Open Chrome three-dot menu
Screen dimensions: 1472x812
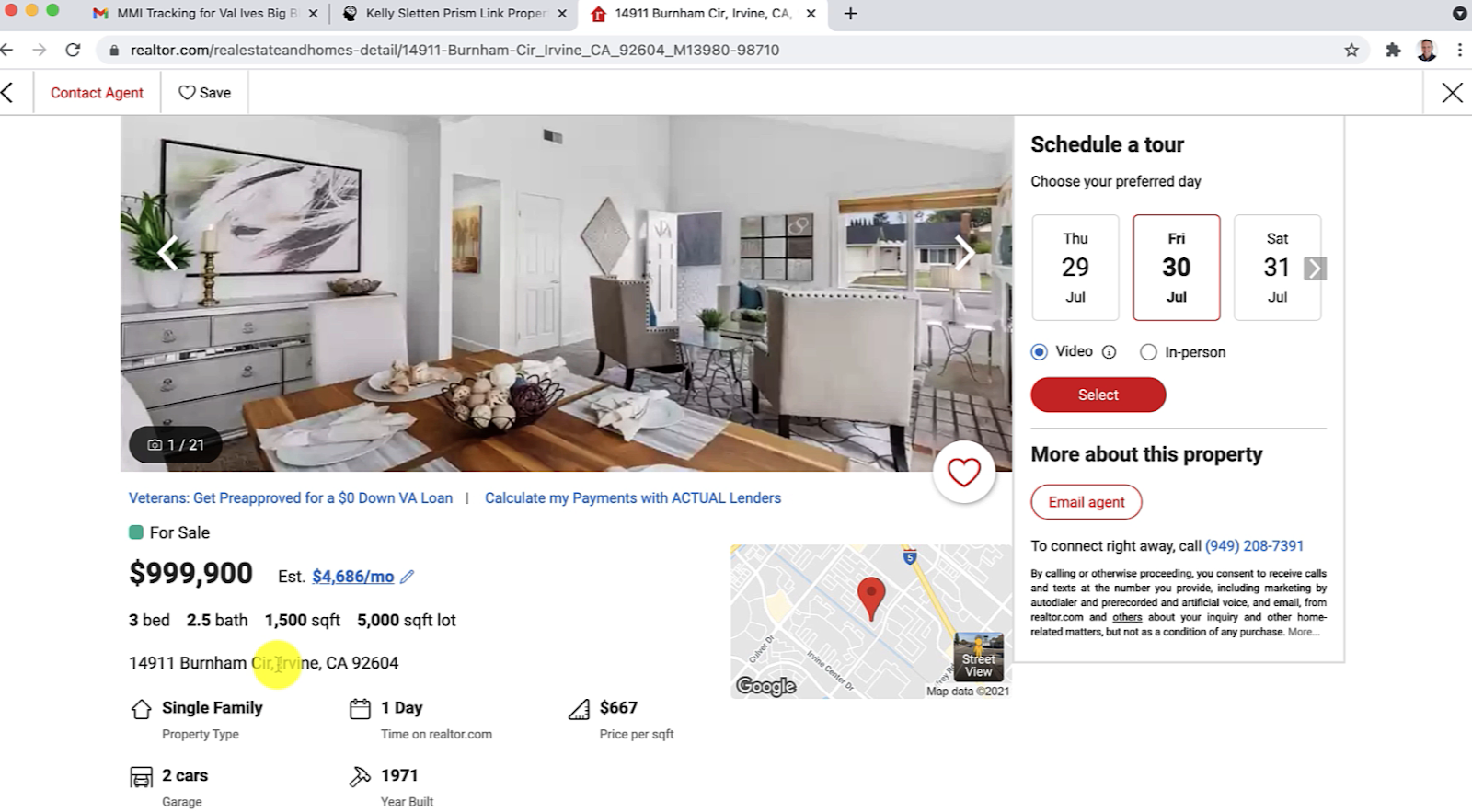1459,50
